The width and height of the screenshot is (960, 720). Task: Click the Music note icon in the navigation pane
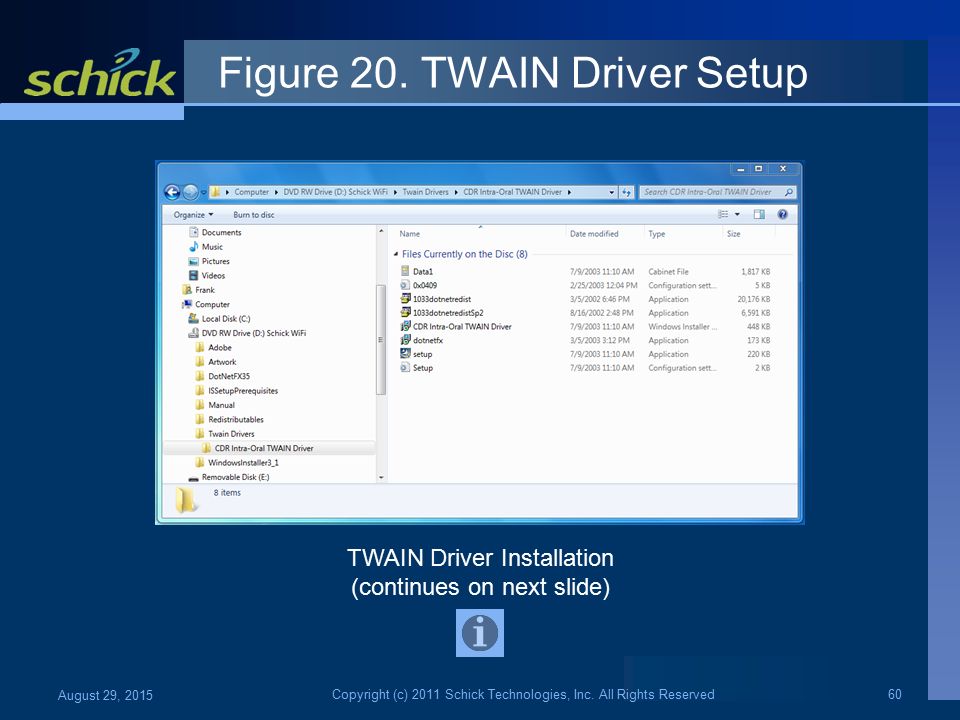click(193, 247)
